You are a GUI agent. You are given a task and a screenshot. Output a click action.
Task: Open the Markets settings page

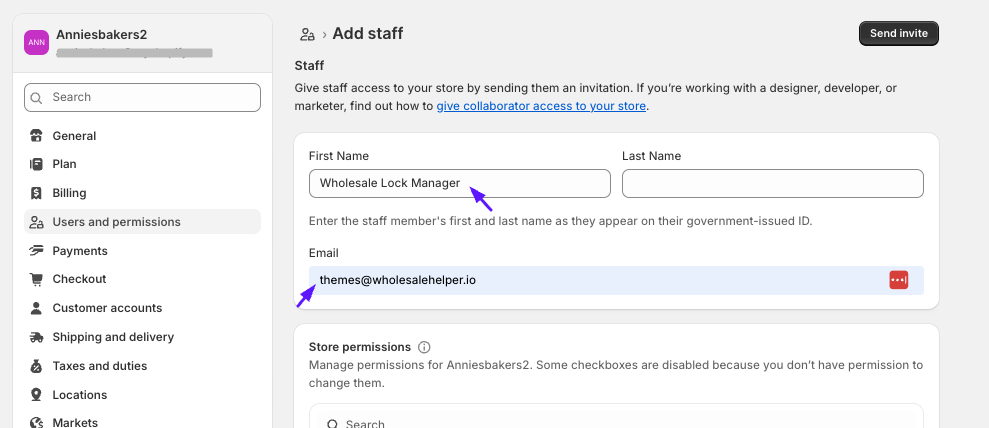(x=75, y=422)
